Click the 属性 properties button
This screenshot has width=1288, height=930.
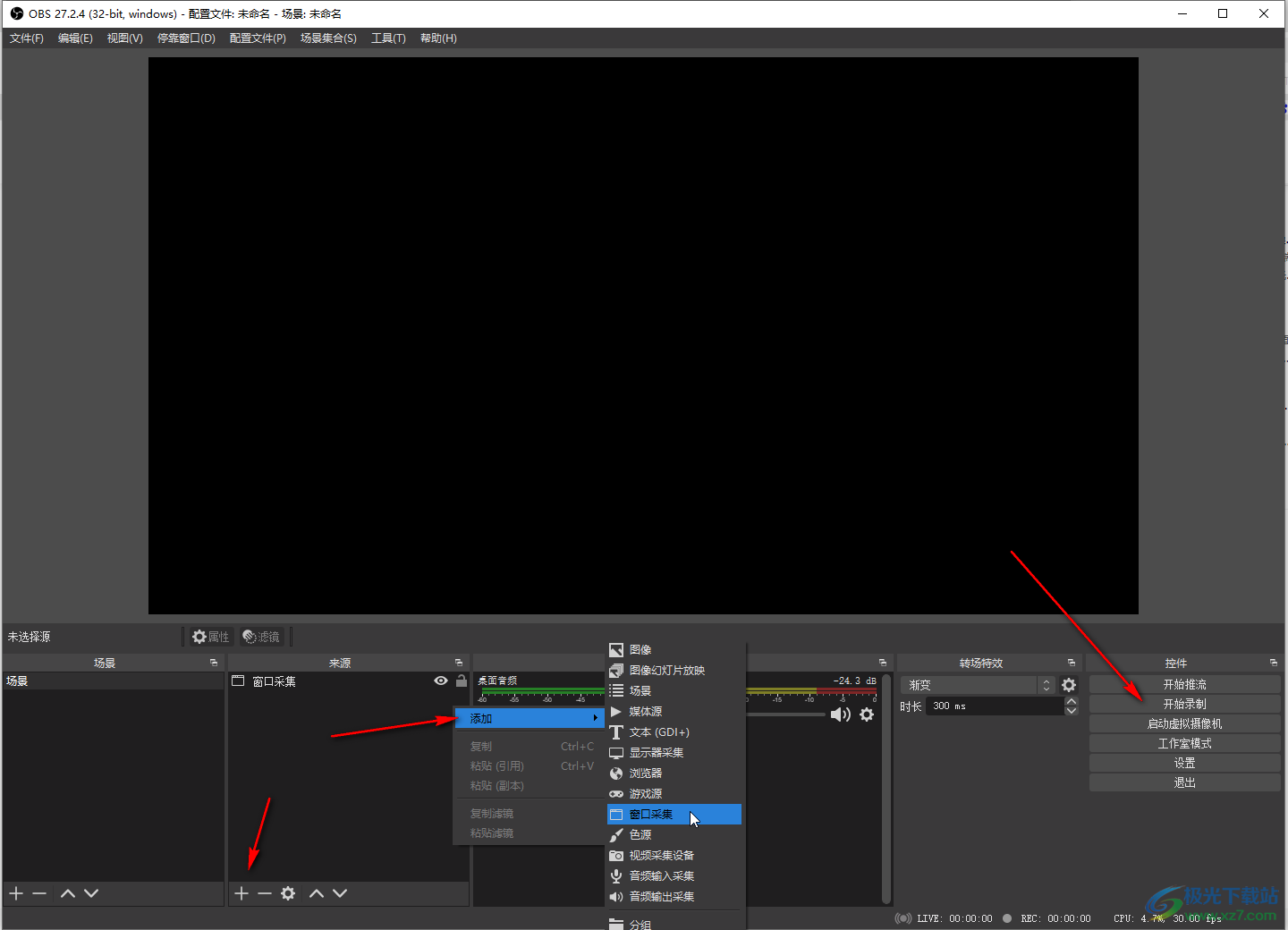[211, 637]
